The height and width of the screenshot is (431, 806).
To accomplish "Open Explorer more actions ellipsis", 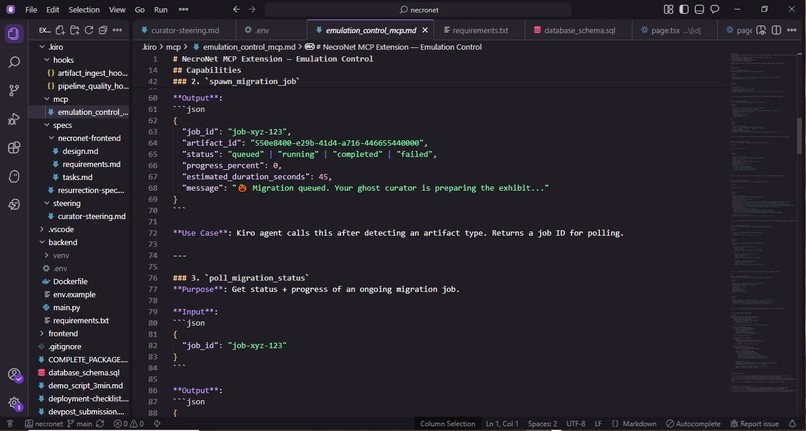I will pos(117,30).
